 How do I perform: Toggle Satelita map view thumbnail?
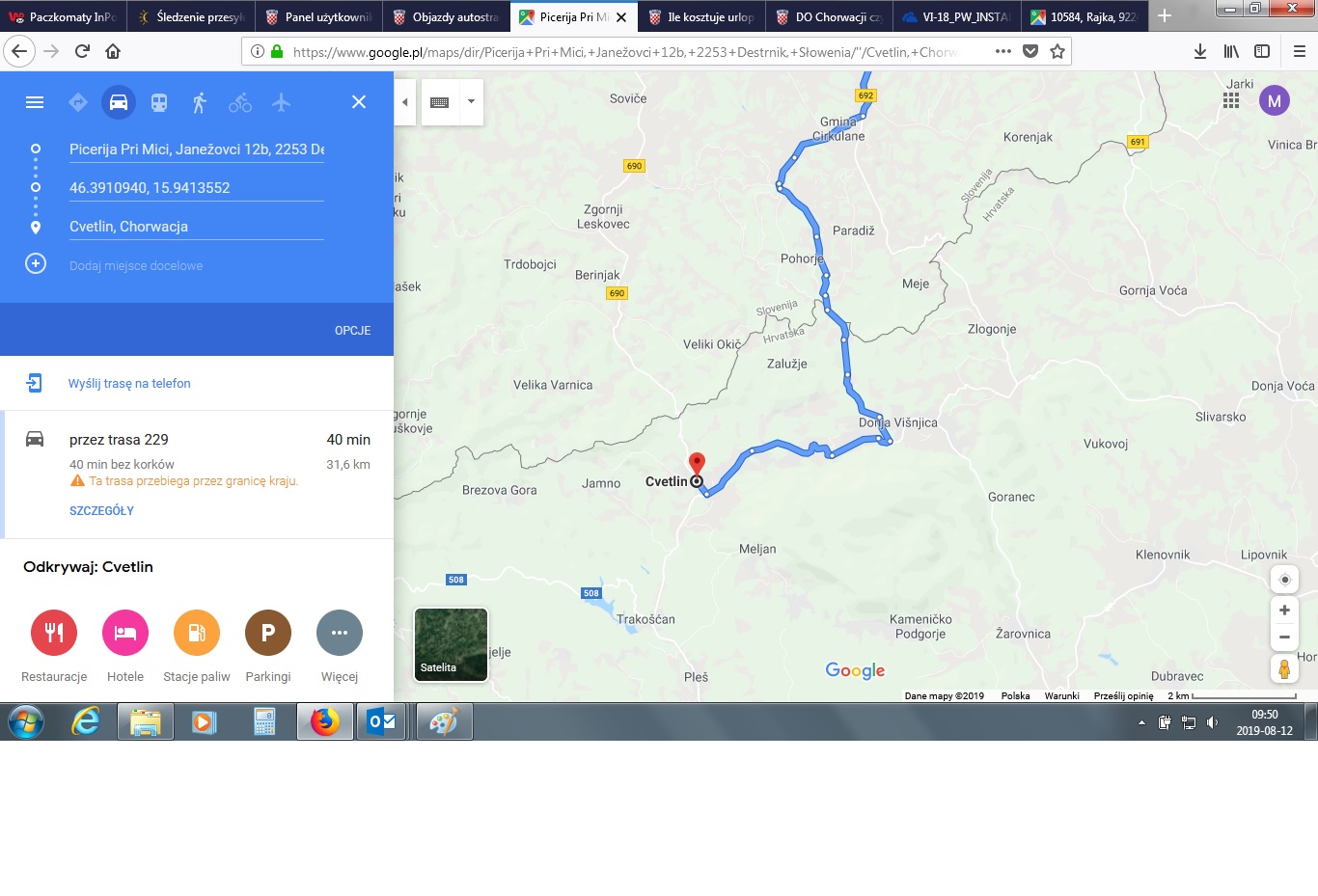click(451, 644)
